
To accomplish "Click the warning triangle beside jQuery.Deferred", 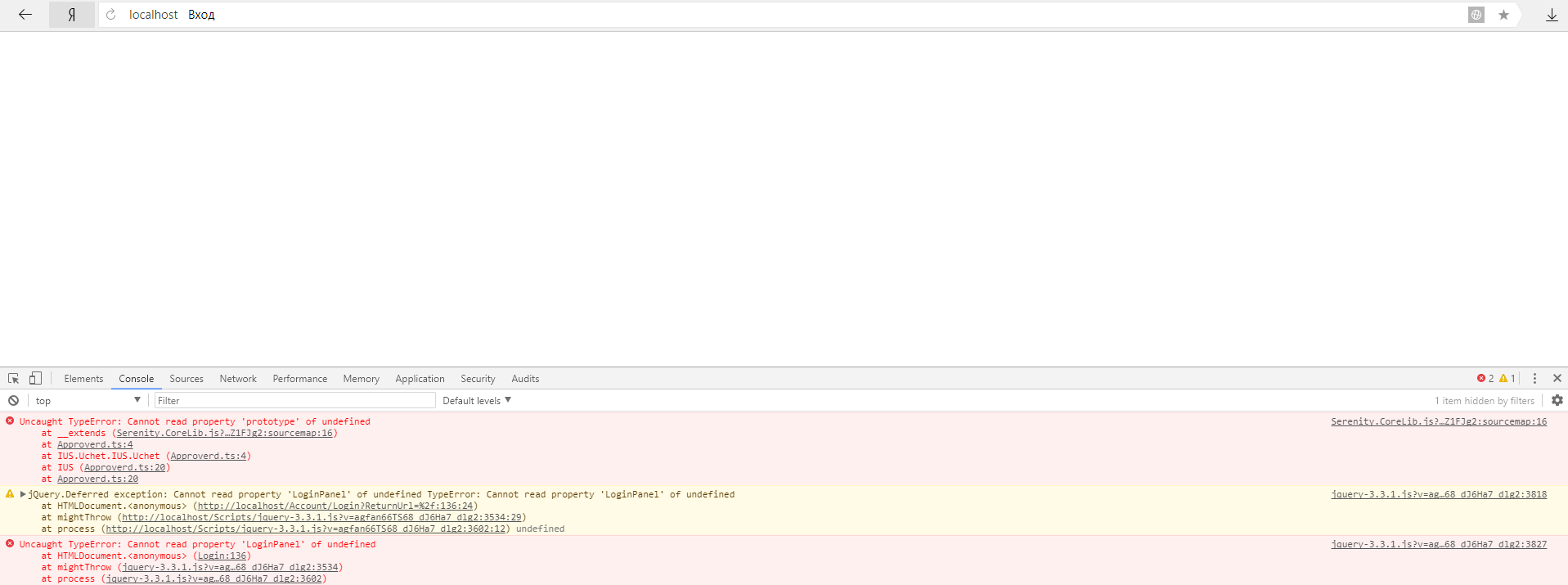I will point(10,494).
